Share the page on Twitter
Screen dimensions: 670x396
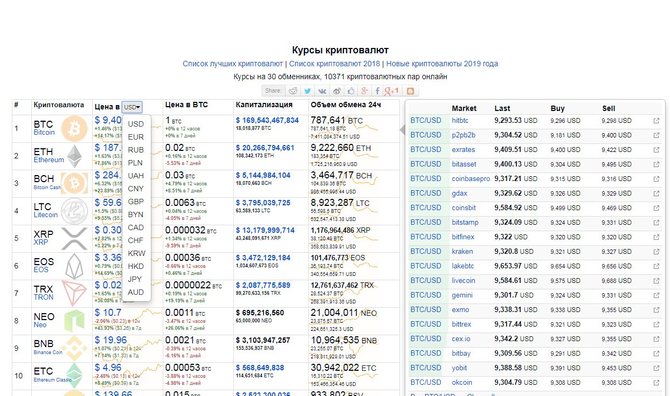(x=307, y=91)
